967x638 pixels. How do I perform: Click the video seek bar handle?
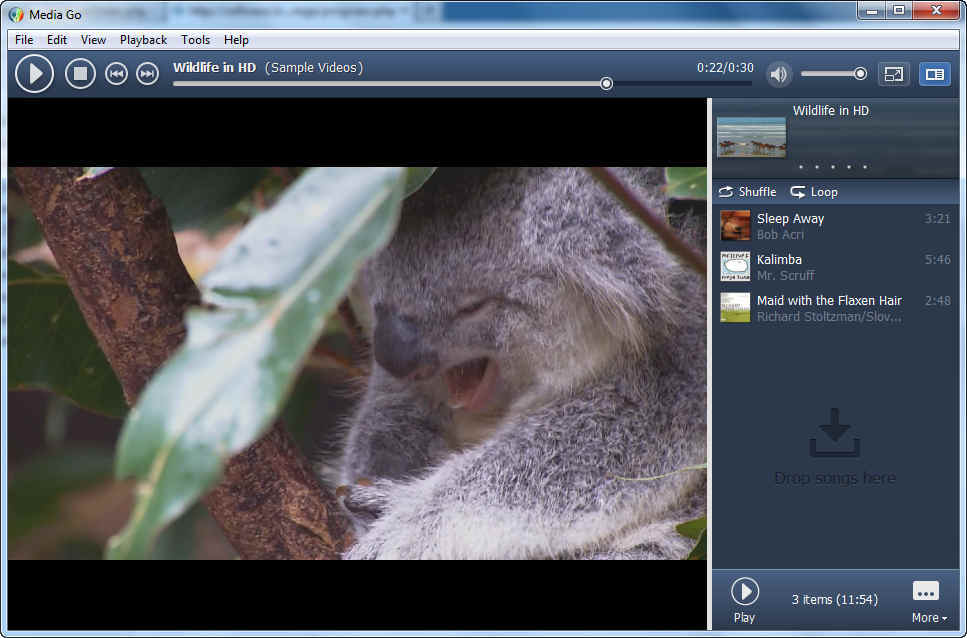(606, 84)
